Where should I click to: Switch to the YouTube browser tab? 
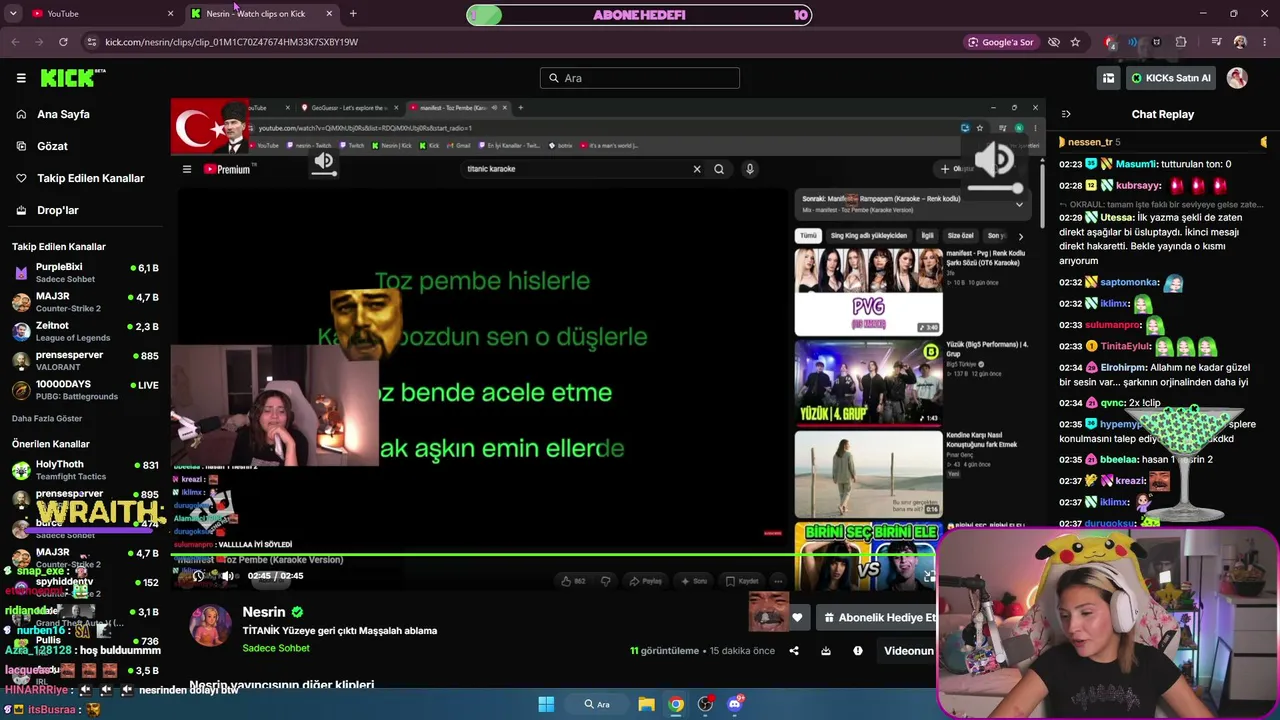(100, 13)
